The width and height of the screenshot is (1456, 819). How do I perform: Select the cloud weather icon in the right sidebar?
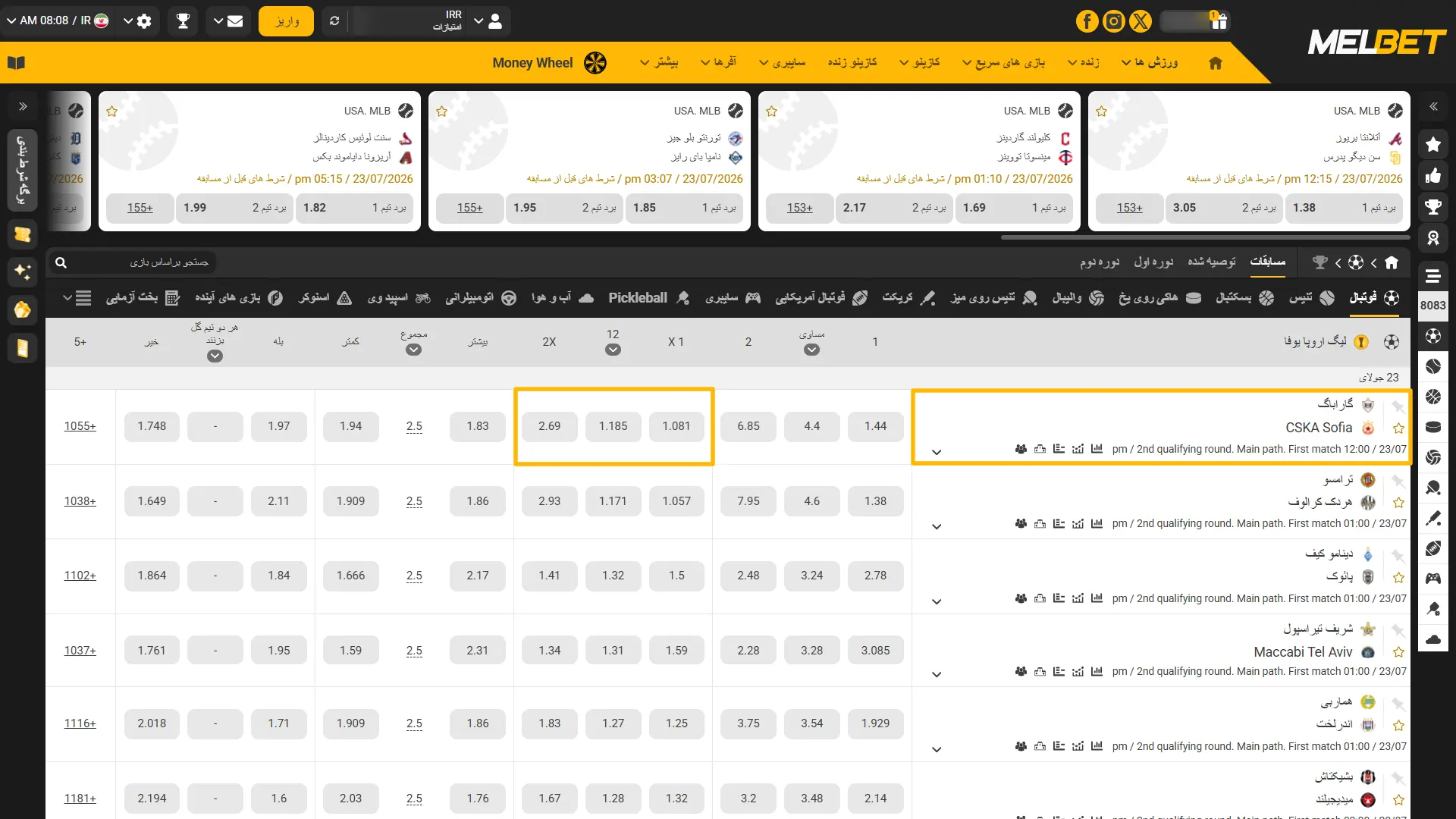(x=1433, y=639)
